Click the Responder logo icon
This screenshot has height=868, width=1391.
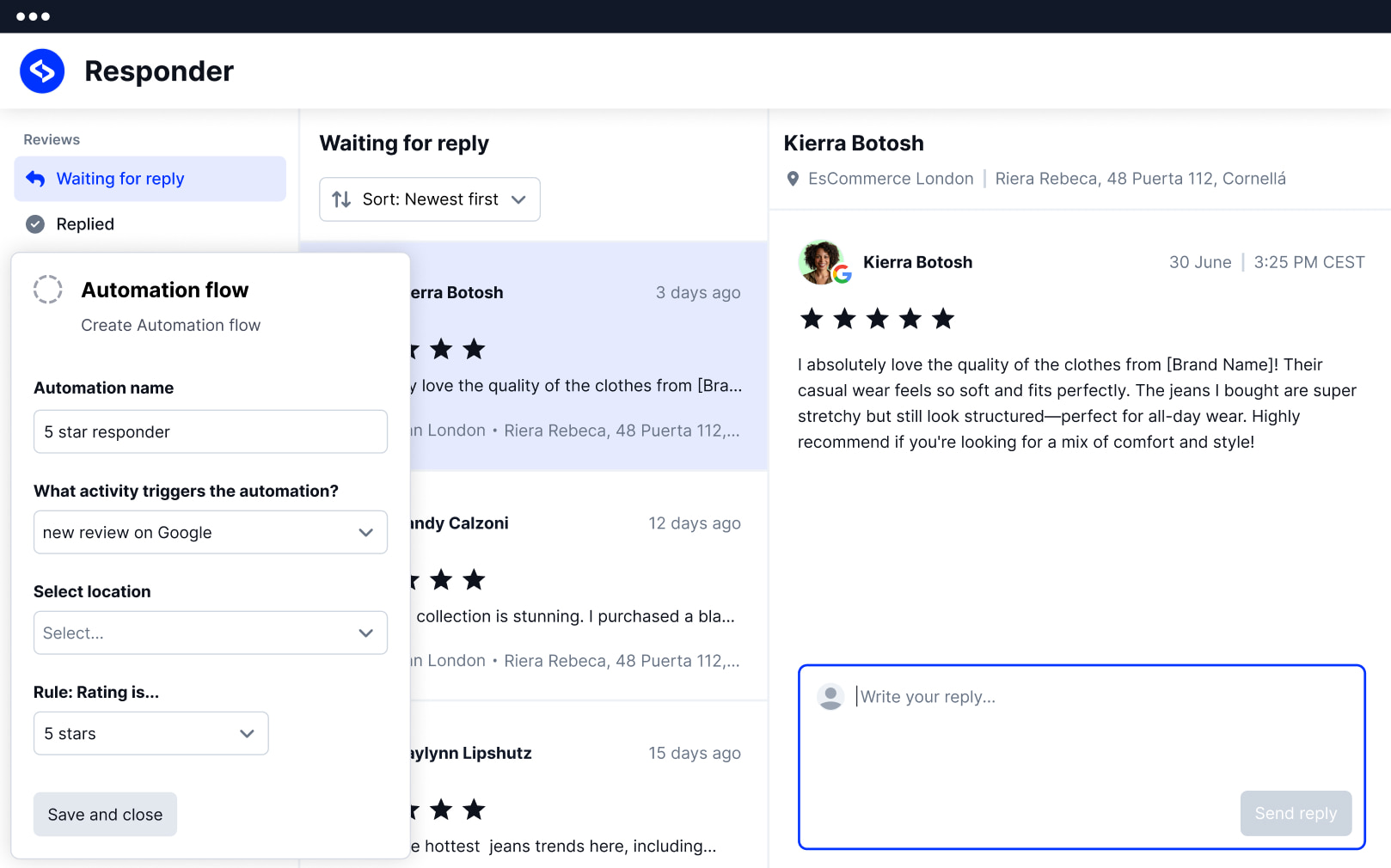pos(42,71)
